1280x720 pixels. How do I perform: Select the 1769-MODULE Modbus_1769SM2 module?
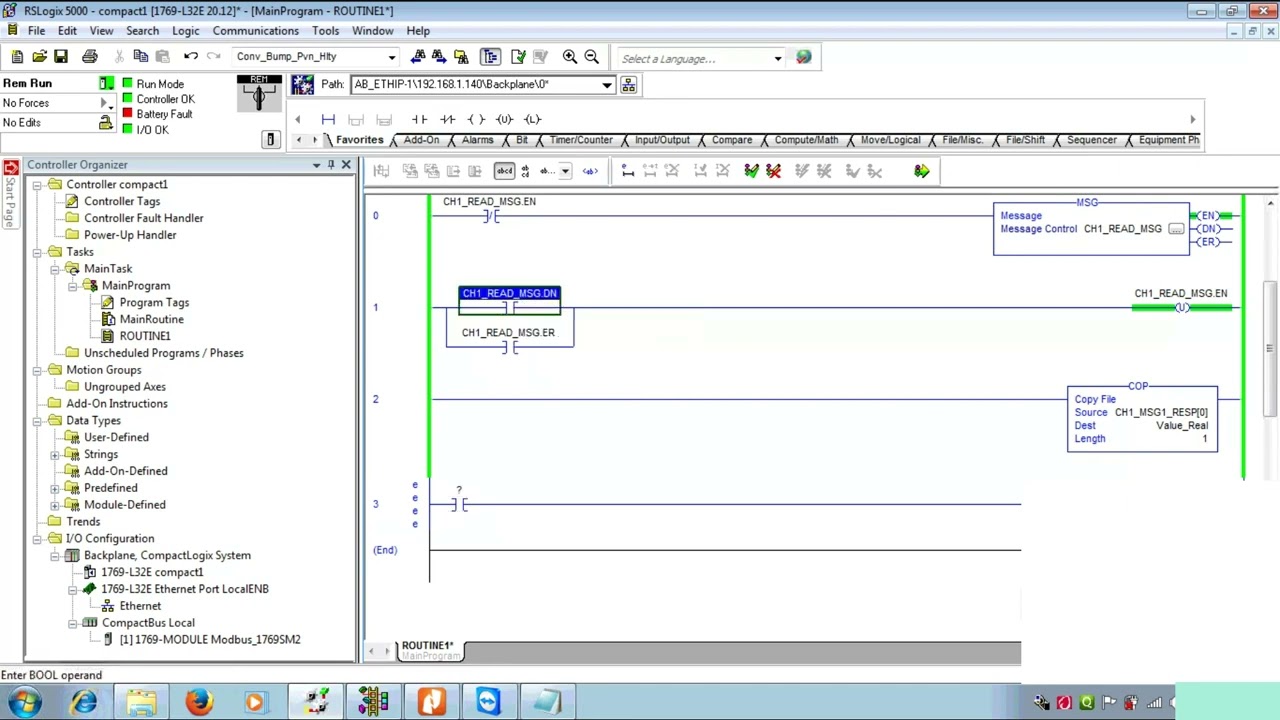210,639
